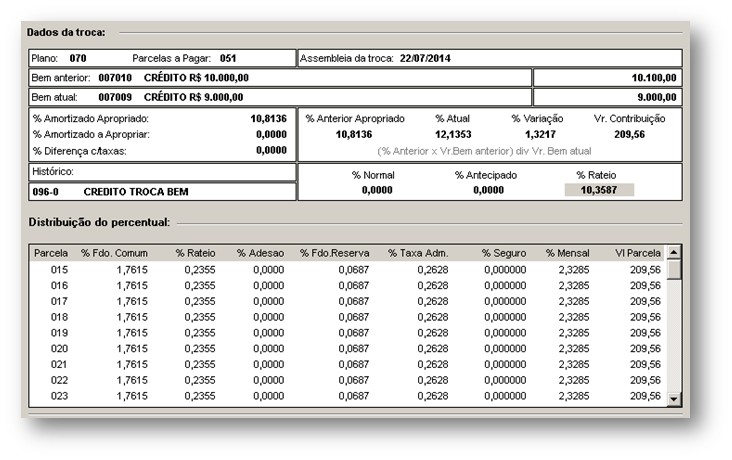Viewport: 732px width, 460px height.
Task: Click the Historico label field
Action: point(162,172)
